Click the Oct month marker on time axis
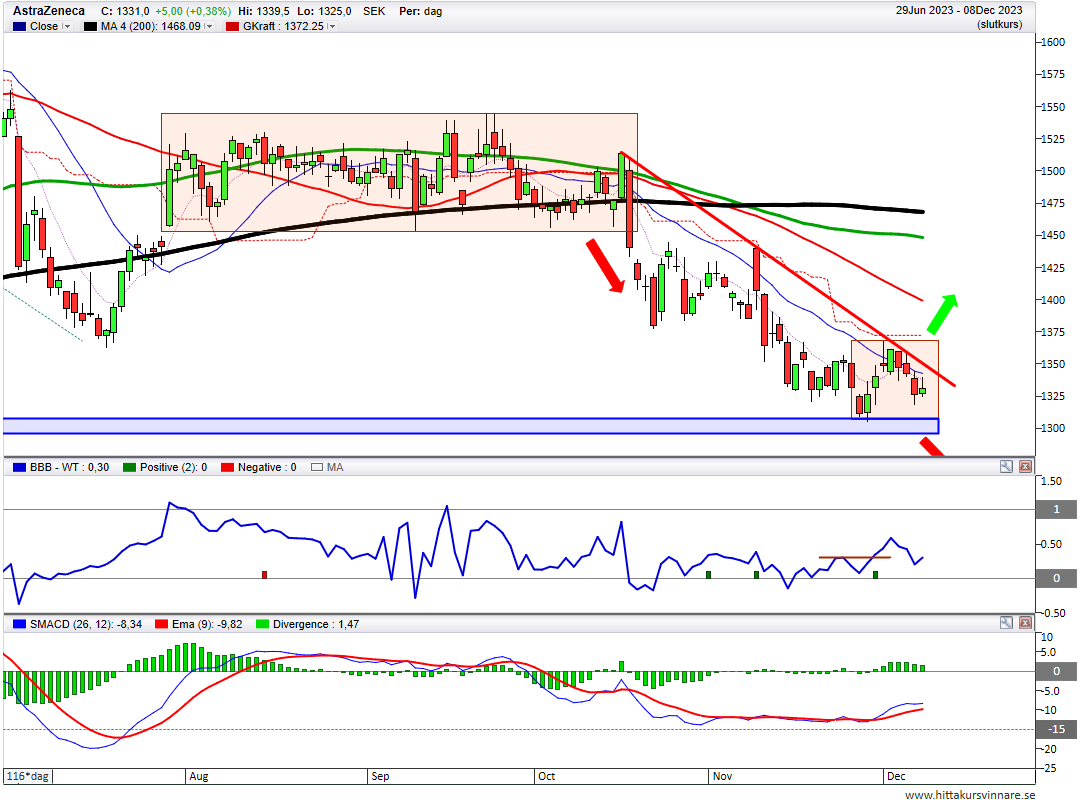This screenshot has width=1080, height=800. 547,776
